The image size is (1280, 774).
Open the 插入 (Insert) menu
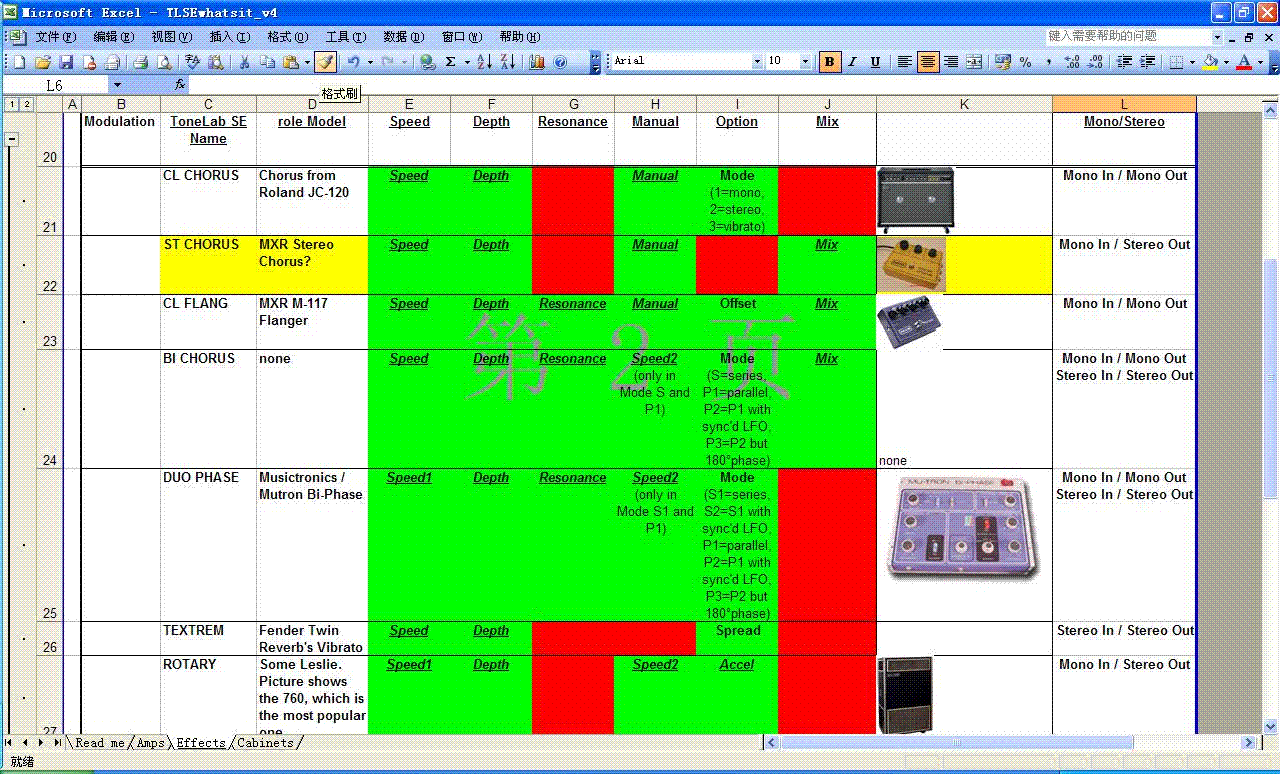pos(229,37)
